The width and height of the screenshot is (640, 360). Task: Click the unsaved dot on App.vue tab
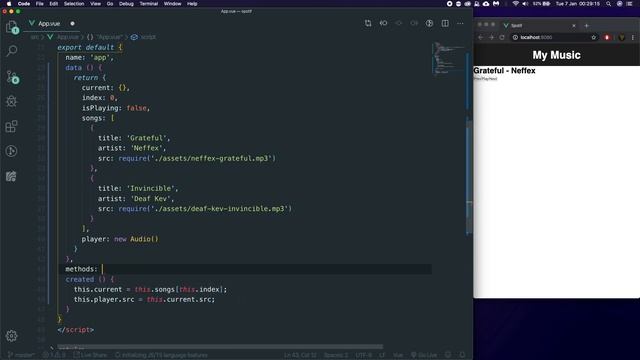(x=72, y=24)
